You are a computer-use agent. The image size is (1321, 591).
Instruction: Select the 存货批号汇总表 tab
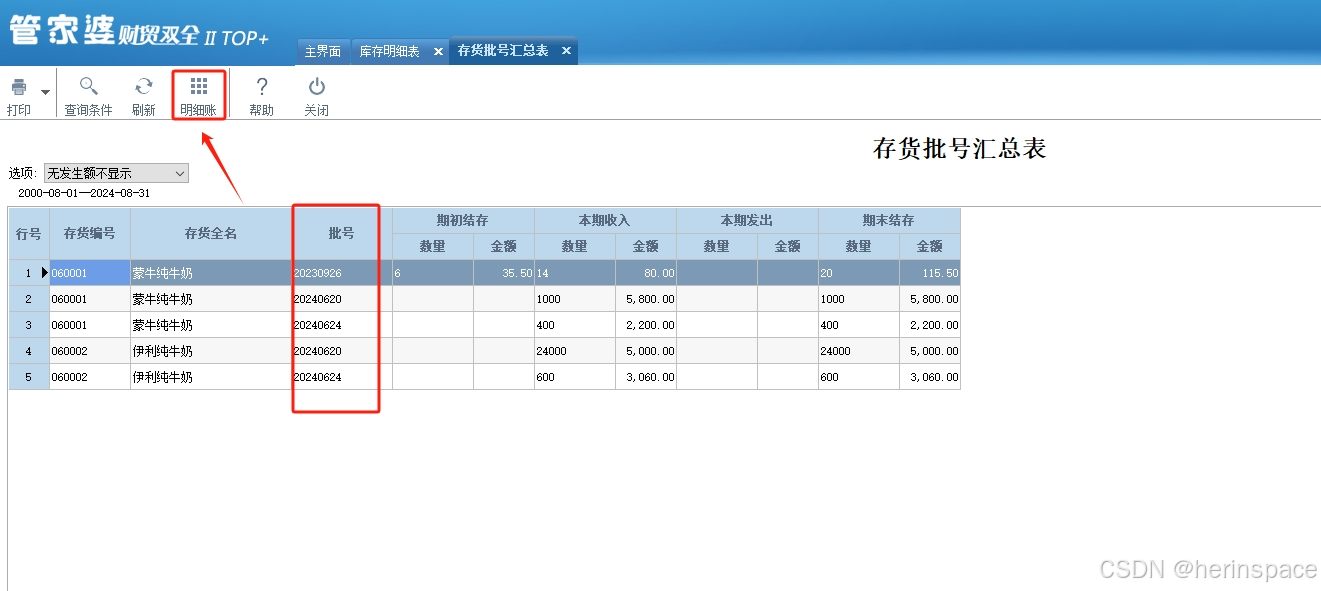(503, 50)
